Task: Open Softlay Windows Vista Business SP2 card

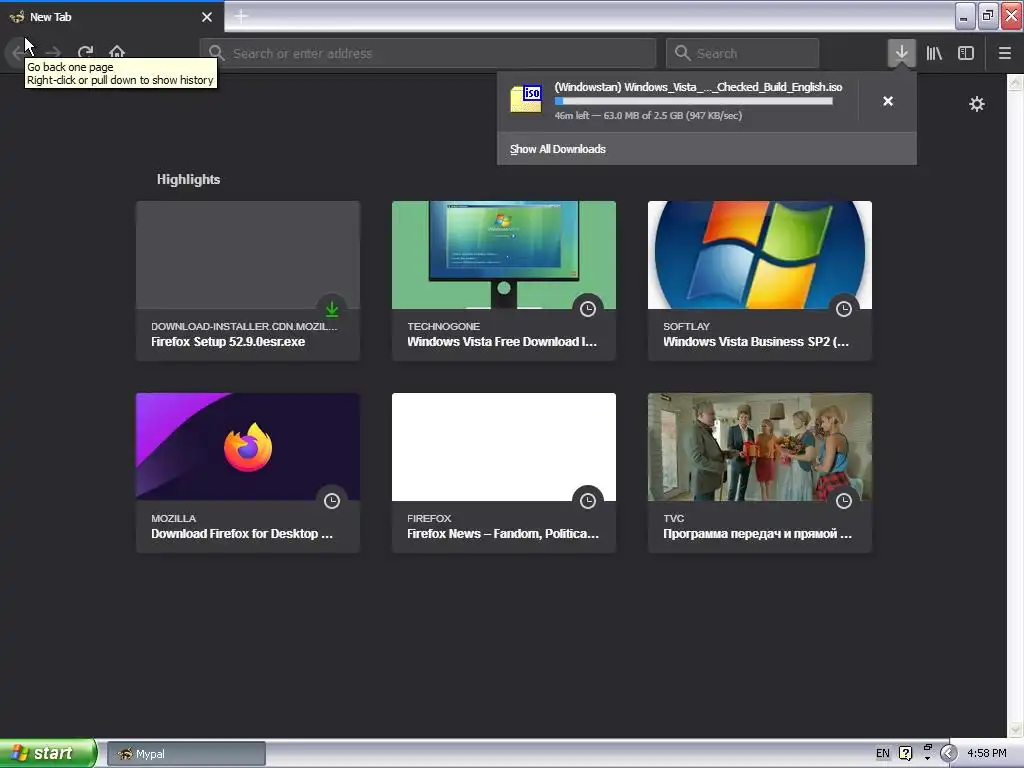Action: click(x=760, y=281)
